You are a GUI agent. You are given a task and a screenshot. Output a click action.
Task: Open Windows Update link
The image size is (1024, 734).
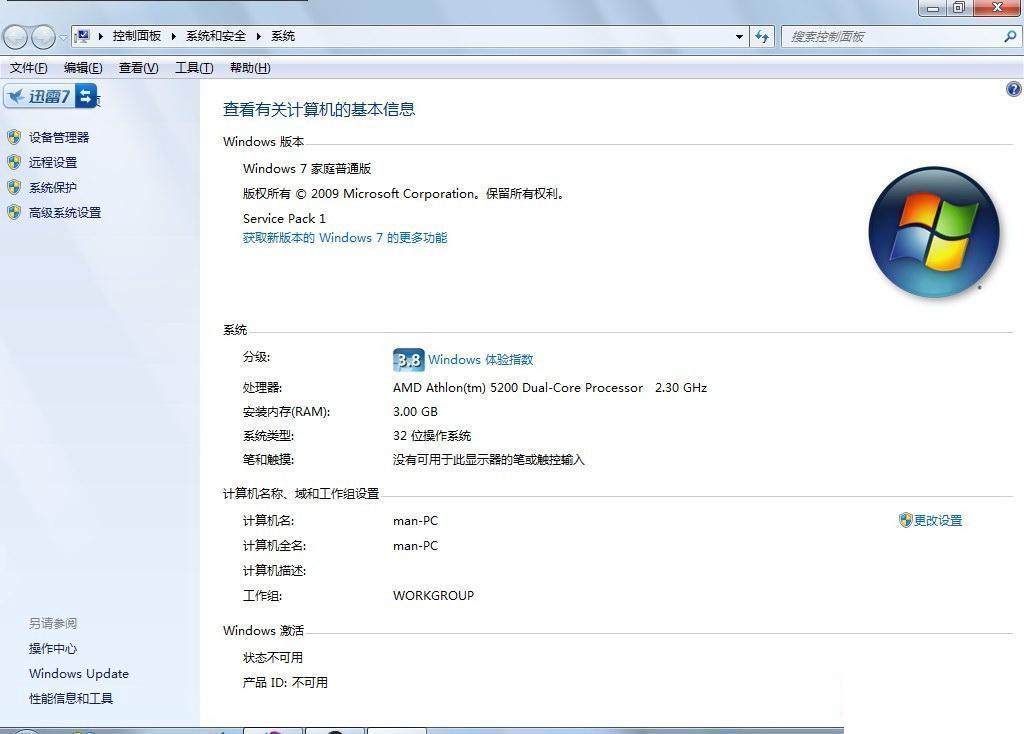point(79,673)
